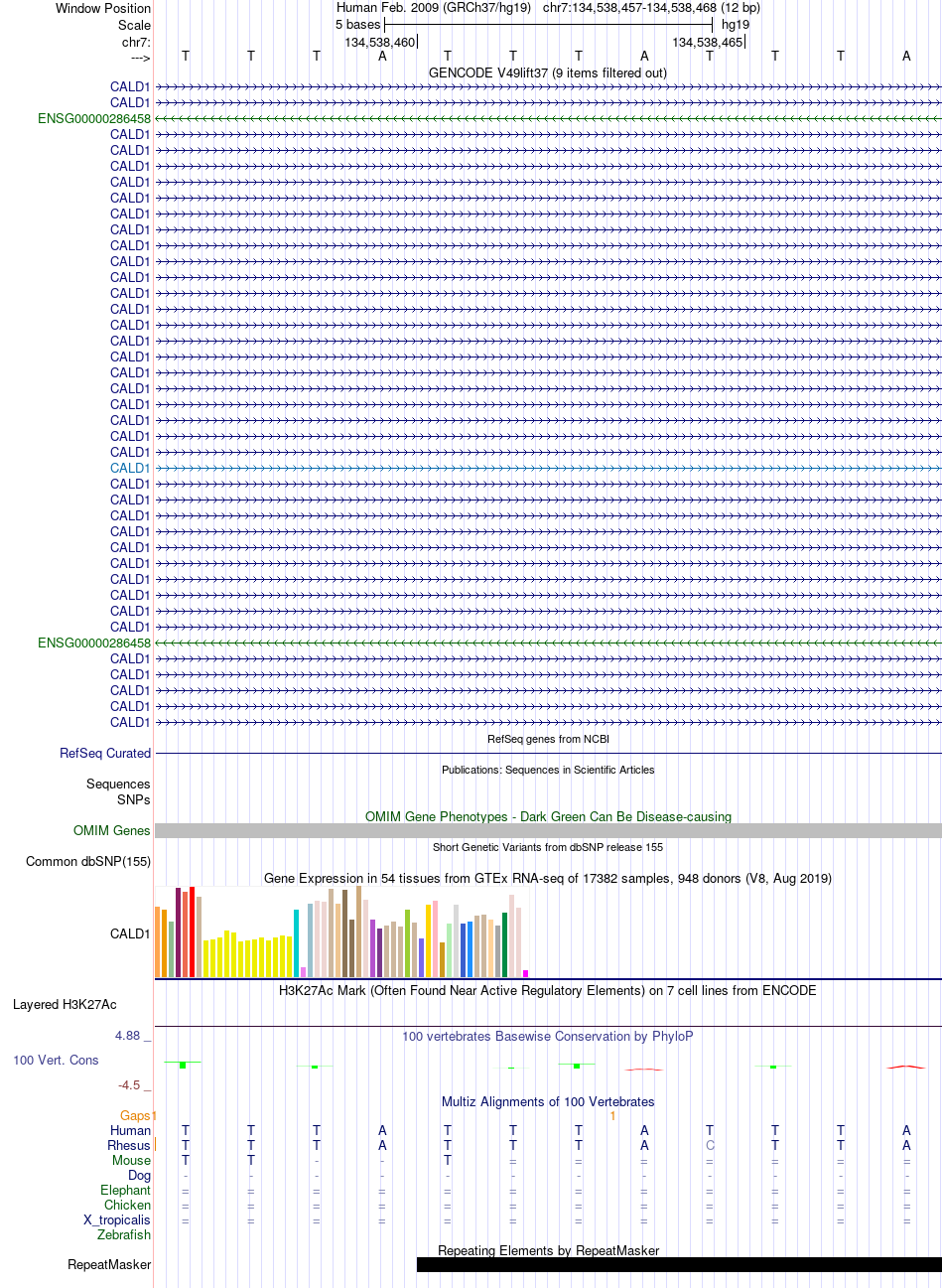Image resolution: width=943 pixels, height=1288 pixels.
Task: Click the 'OMIM Genes' label
Action: click(x=112, y=830)
